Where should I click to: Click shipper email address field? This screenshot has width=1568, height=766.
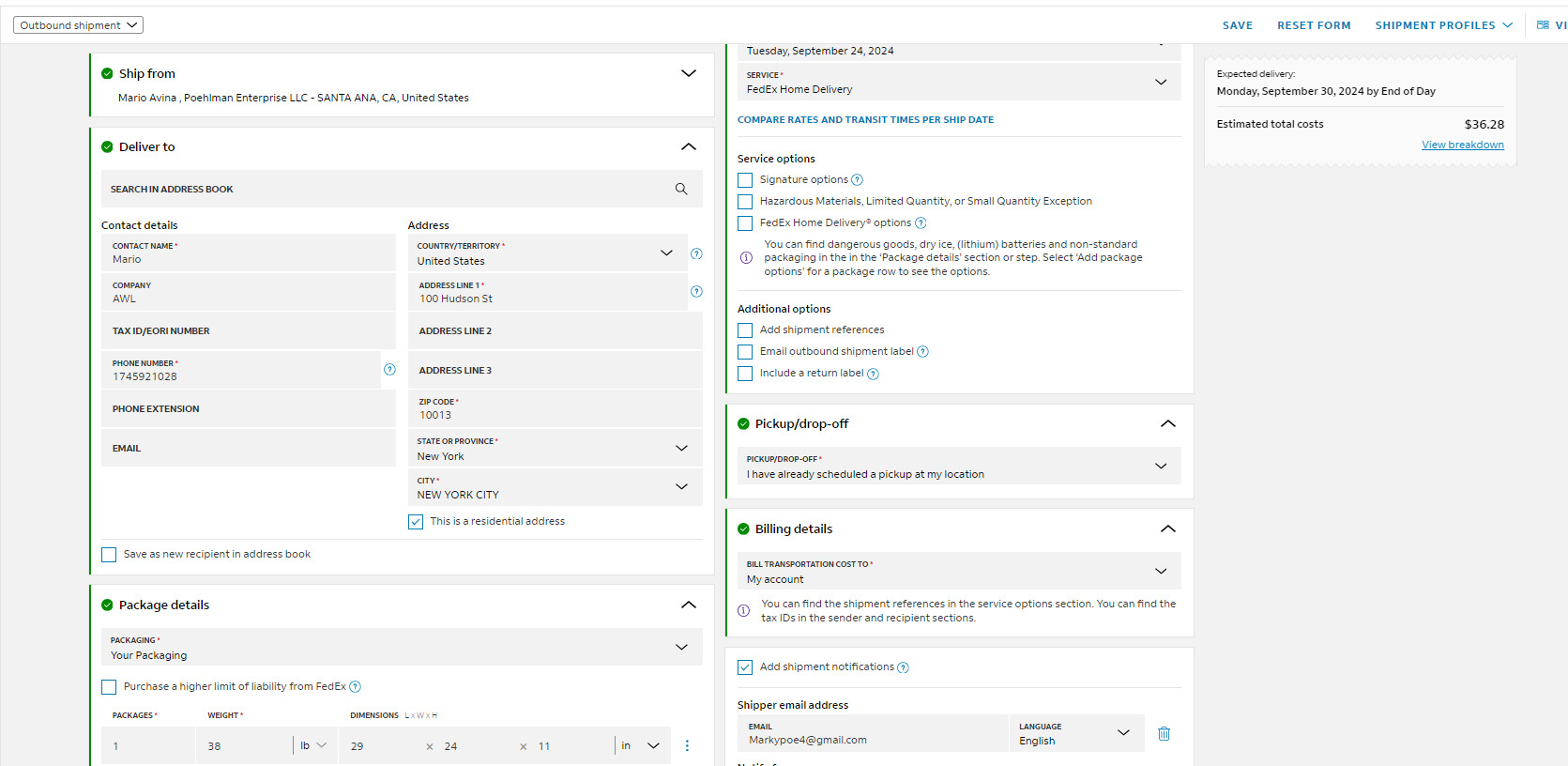[x=873, y=733]
